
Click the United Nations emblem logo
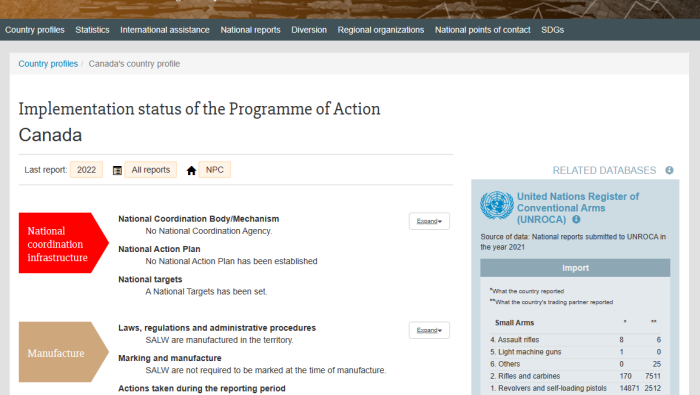tap(497, 205)
